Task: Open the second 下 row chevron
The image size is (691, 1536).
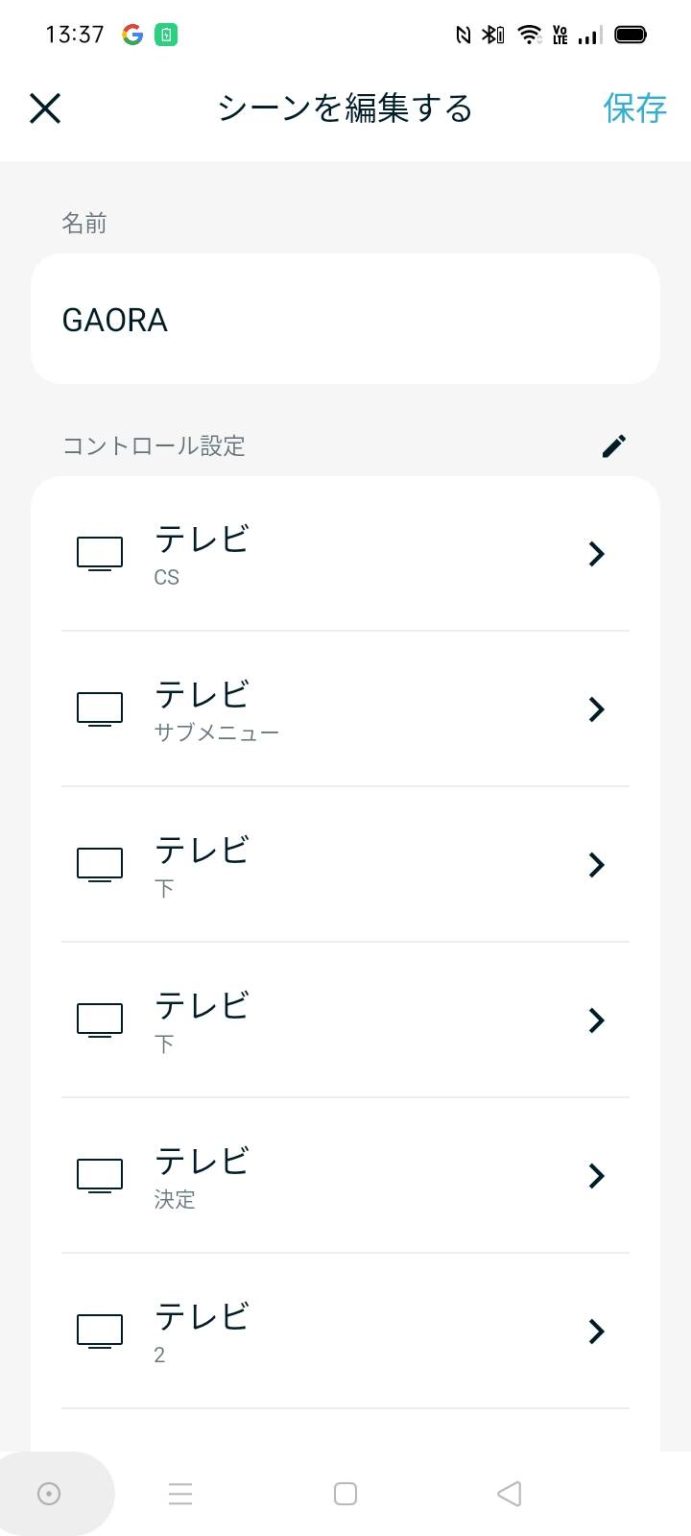Action: point(597,1020)
